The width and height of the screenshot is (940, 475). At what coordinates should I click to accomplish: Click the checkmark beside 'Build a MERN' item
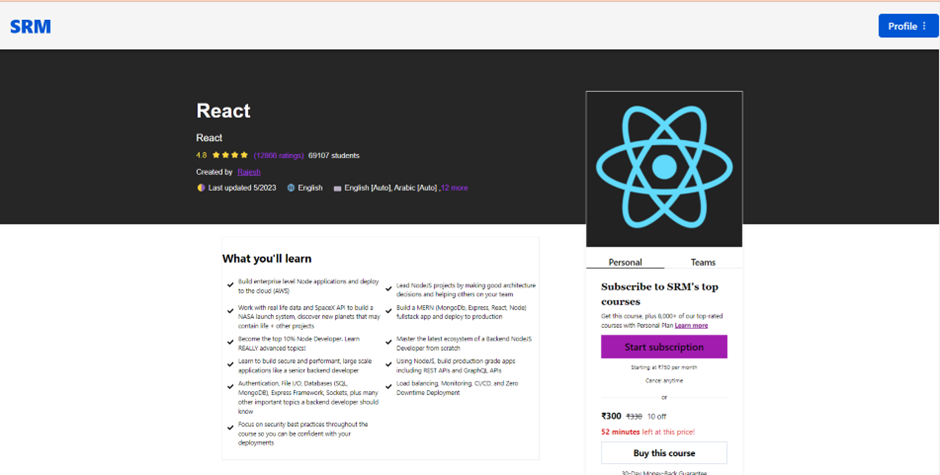point(389,311)
